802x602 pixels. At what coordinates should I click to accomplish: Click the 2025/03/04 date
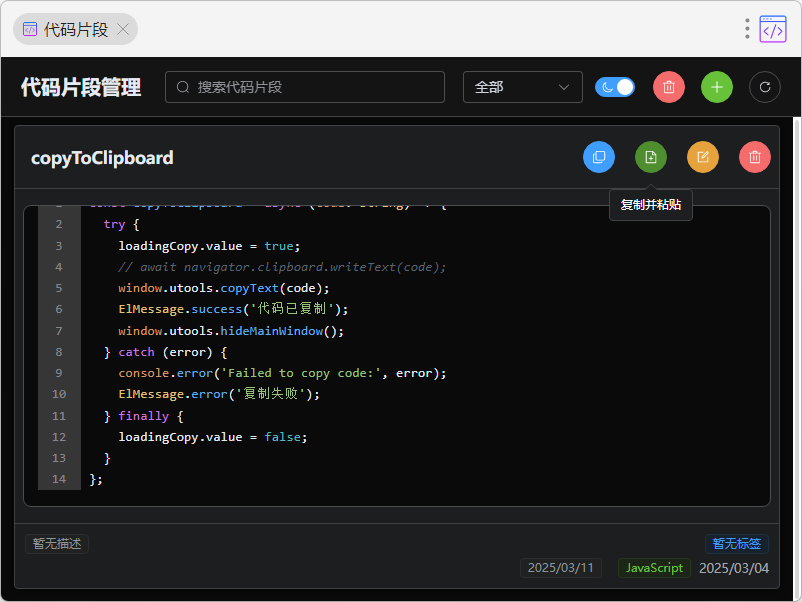(x=733, y=568)
